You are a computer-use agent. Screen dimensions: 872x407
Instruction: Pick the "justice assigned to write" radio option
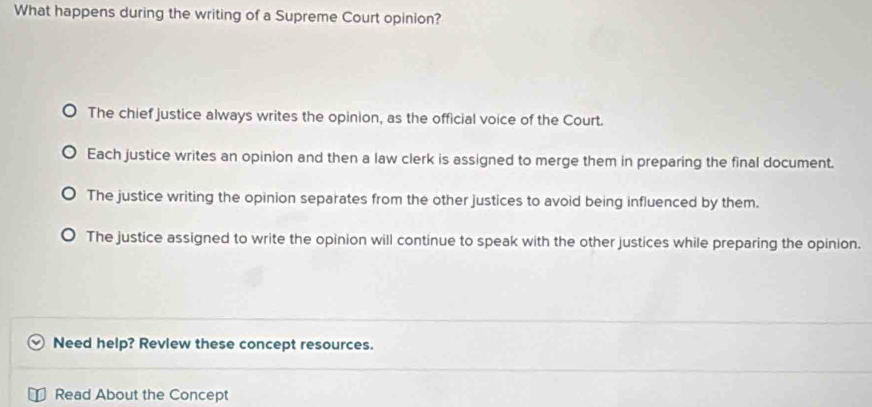click(x=69, y=238)
